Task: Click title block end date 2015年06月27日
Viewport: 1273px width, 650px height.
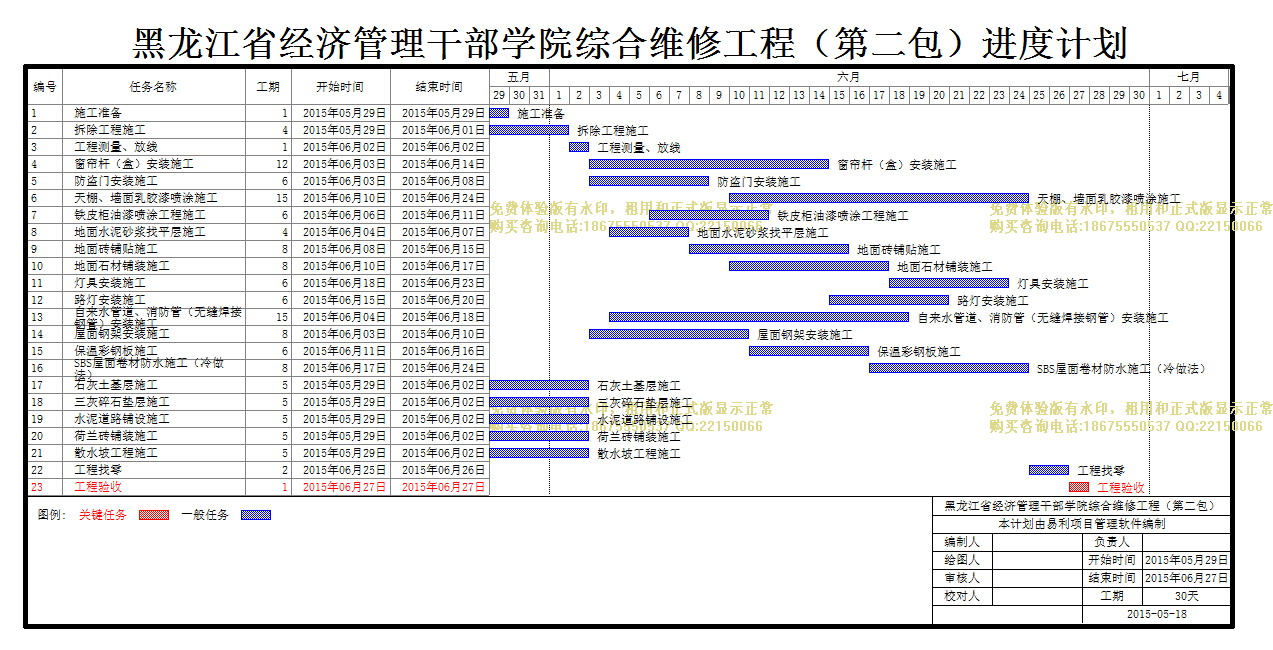Action: (1186, 578)
